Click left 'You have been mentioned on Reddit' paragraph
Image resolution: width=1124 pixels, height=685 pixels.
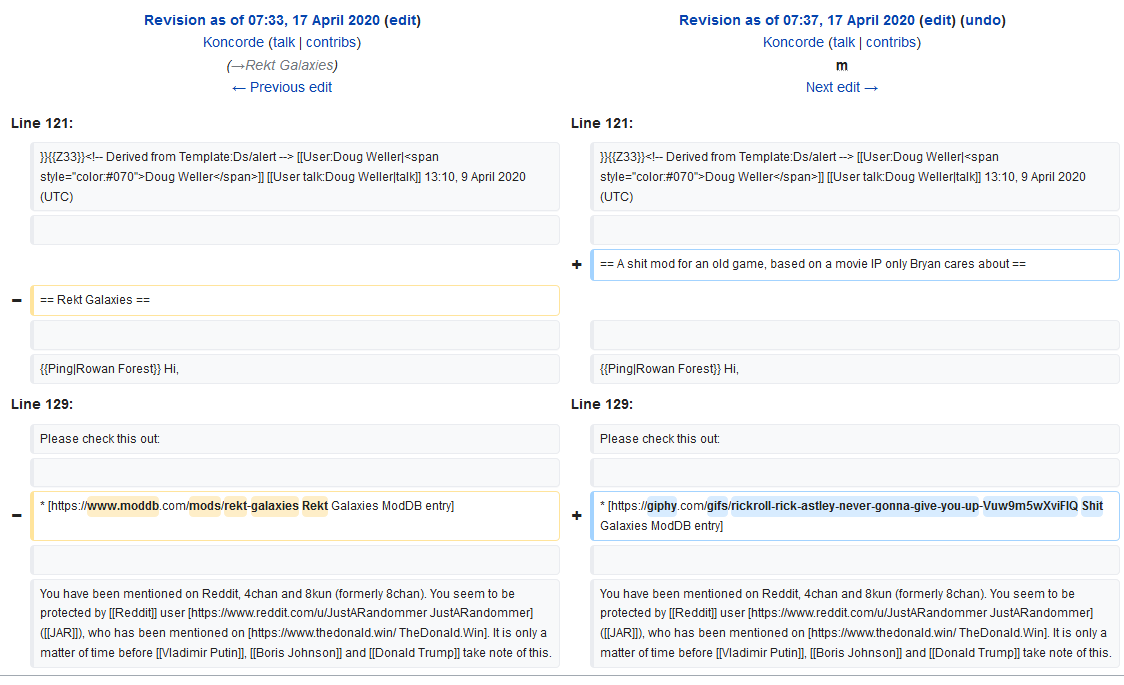point(295,623)
